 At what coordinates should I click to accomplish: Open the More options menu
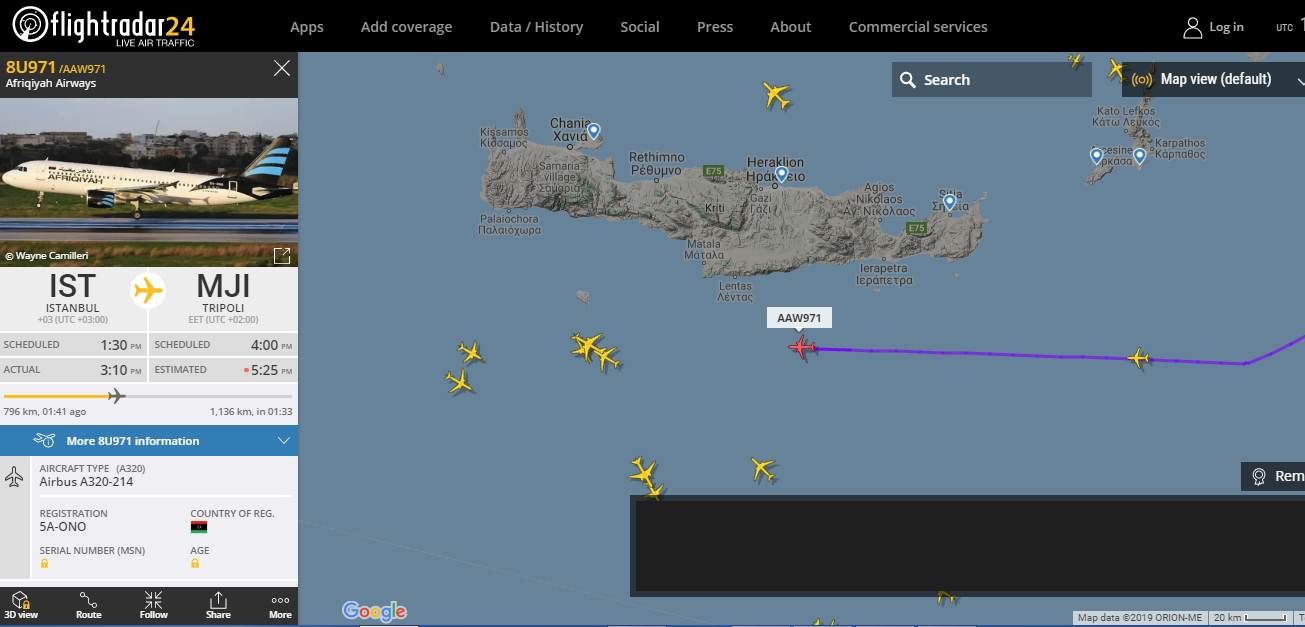pos(280,605)
